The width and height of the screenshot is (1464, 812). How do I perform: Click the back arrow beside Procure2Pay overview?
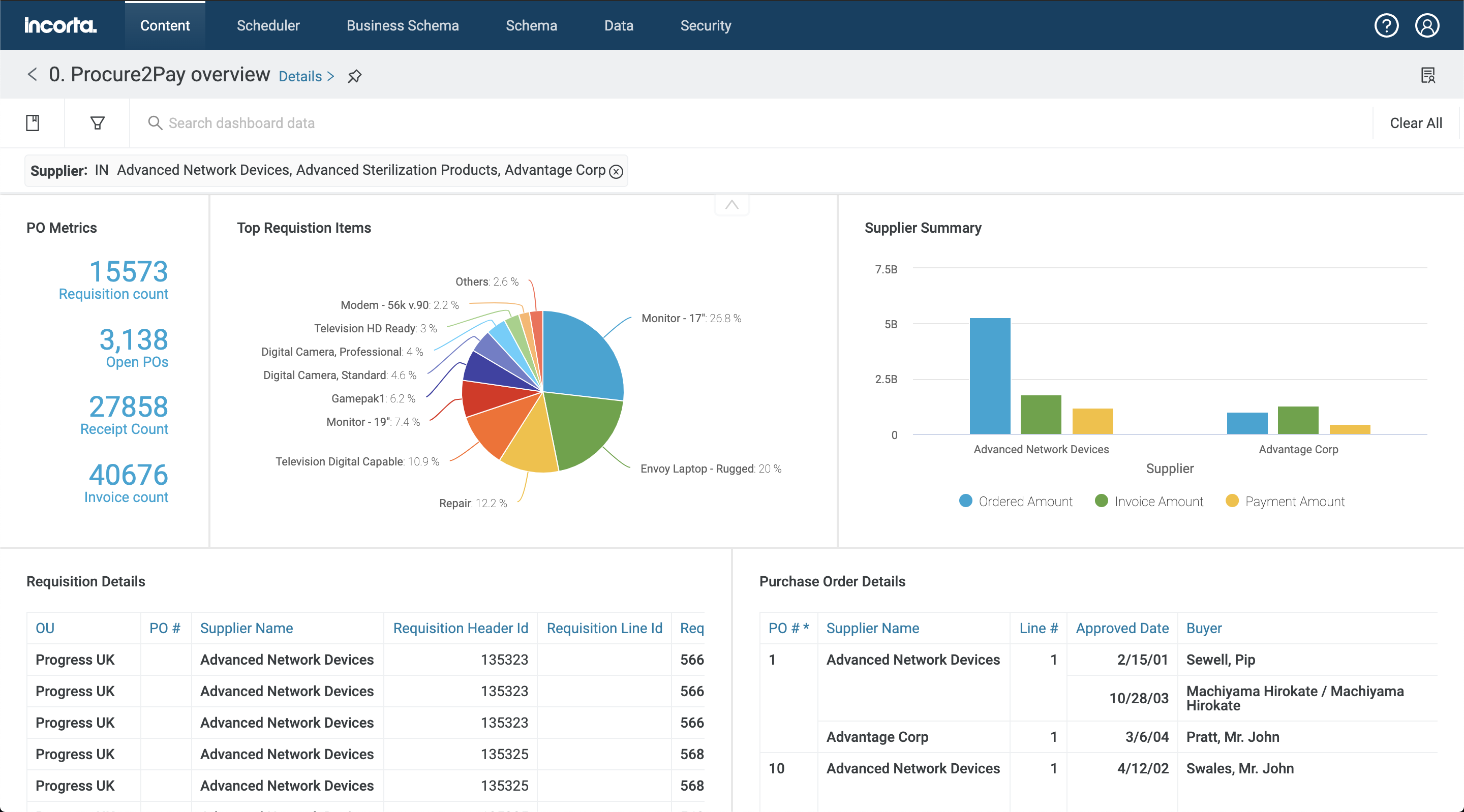(x=32, y=75)
